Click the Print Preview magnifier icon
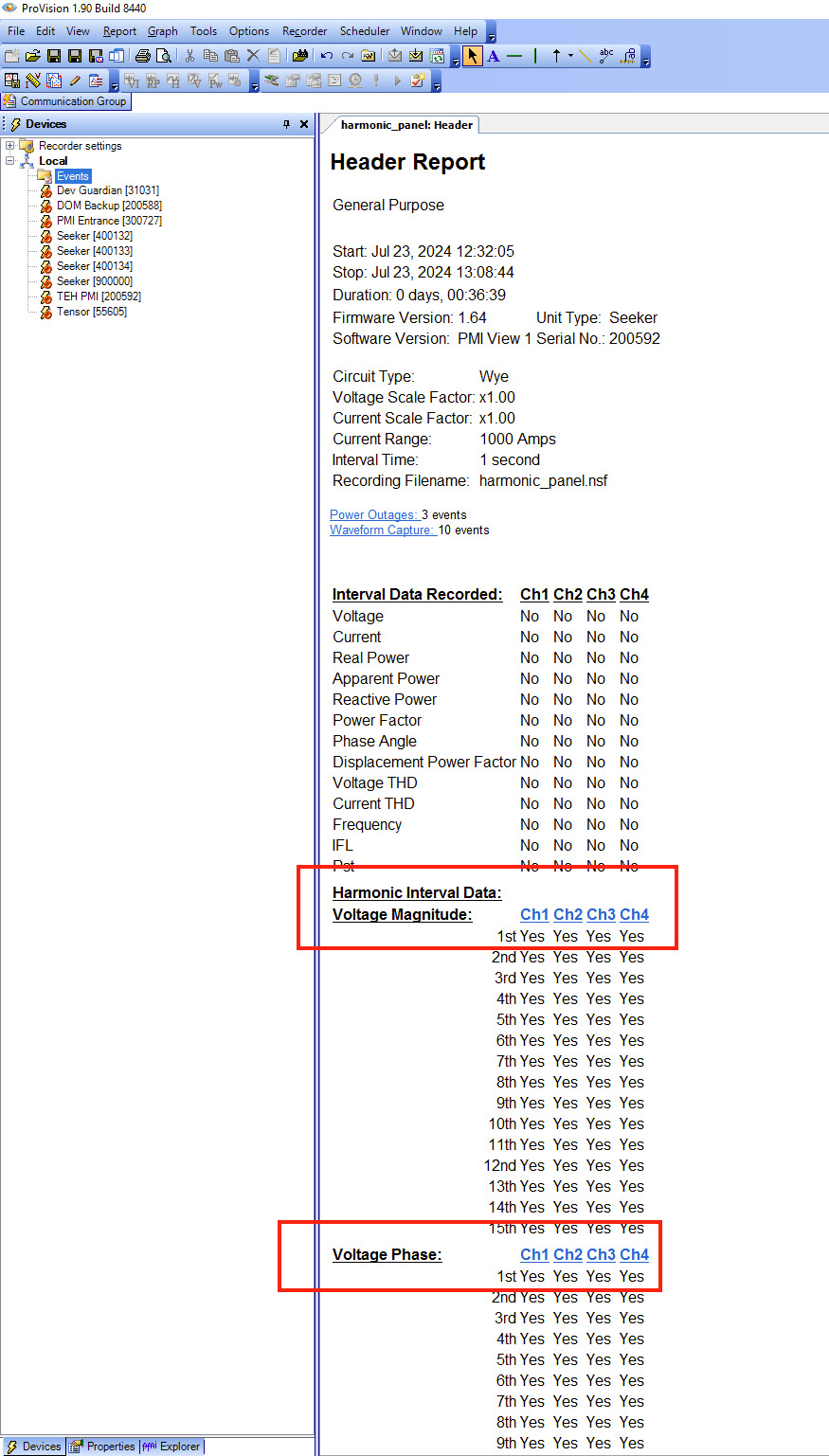The image size is (829, 1456). (x=164, y=57)
